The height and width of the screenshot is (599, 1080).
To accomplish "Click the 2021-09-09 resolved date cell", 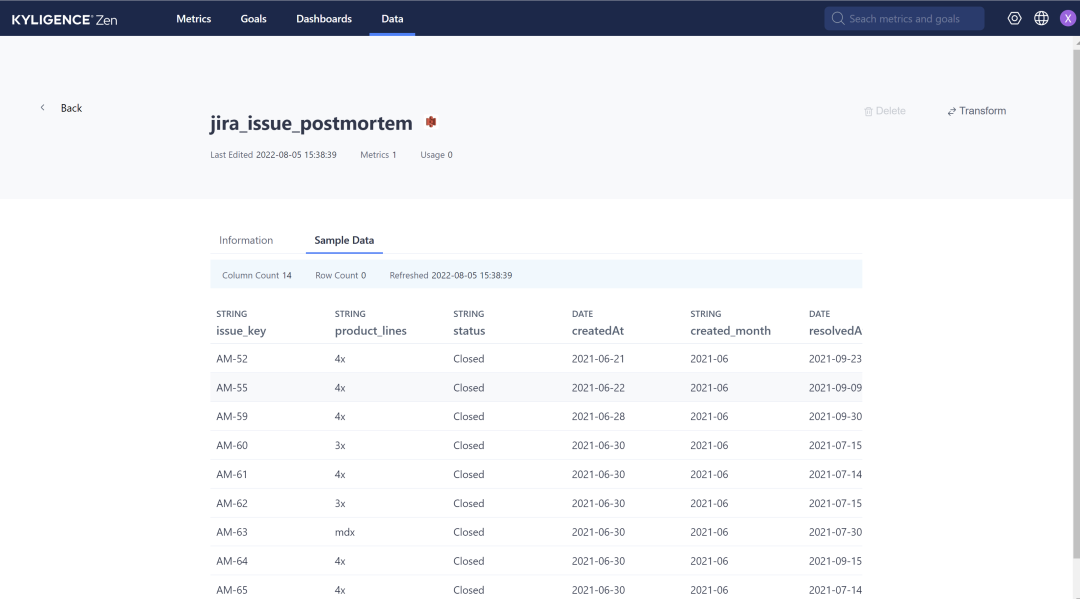I will pos(835,388).
